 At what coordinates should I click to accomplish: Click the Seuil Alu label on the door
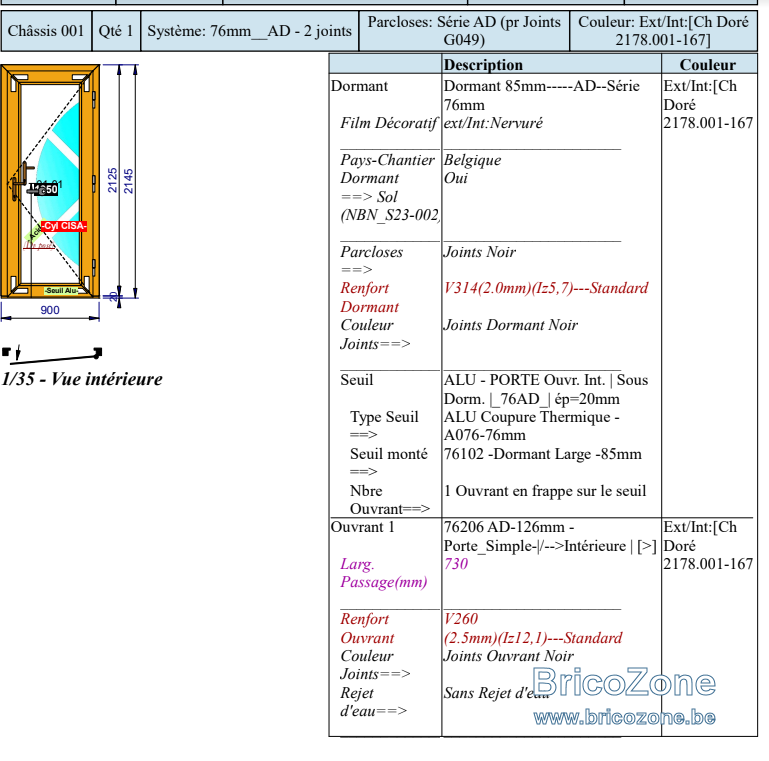[62, 291]
